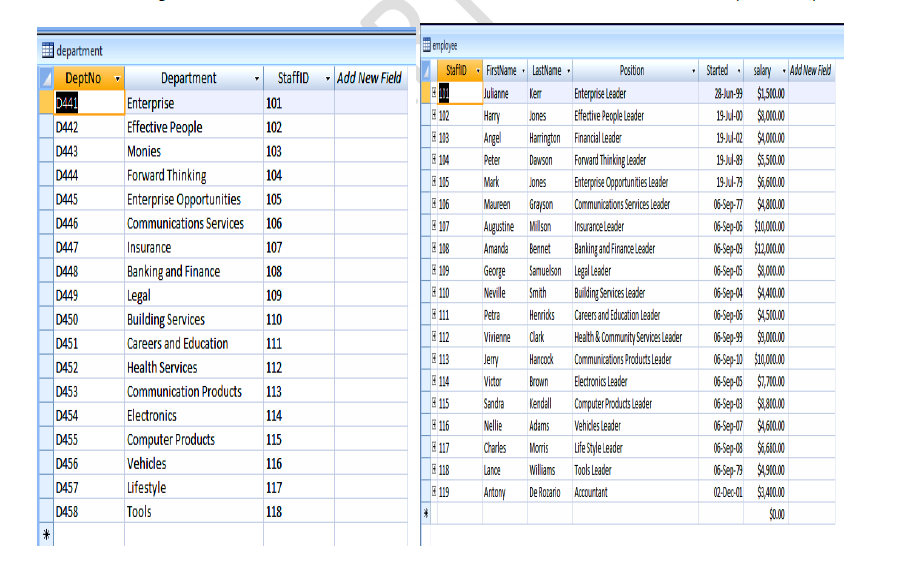
Task: Open the FirstName column dropdown arrow
Action: pyautogui.click(x=522, y=71)
